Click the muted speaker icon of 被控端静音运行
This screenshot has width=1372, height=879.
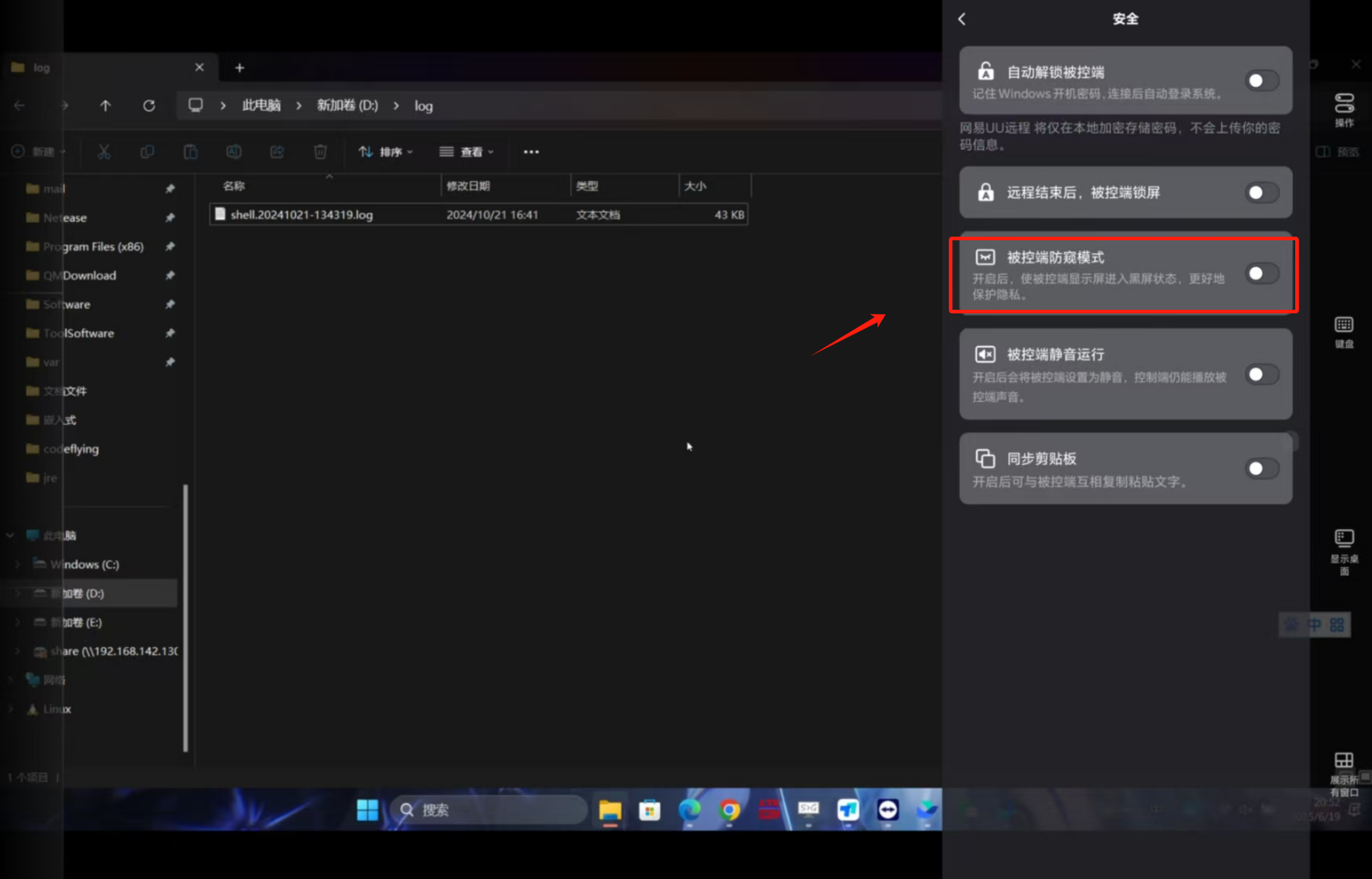[985, 355]
